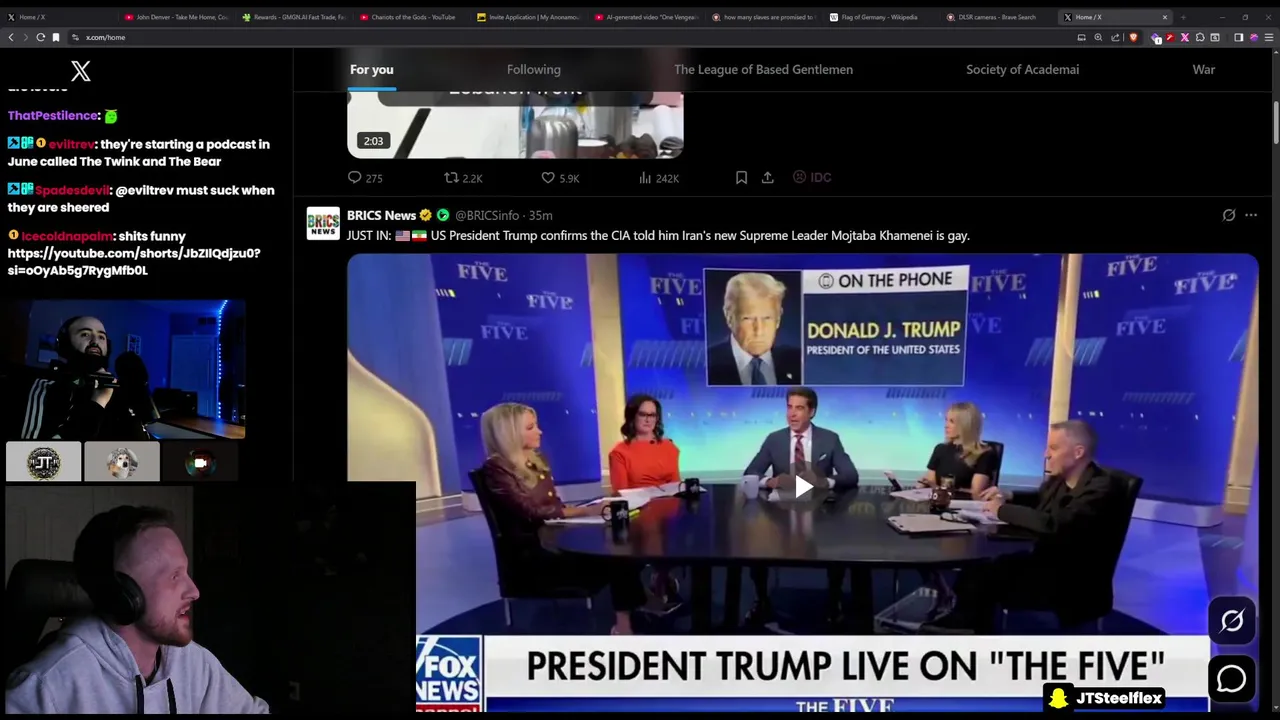Like the tweet showing 5.9K likes
Screen dimensions: 1280x720
[560, 177]
